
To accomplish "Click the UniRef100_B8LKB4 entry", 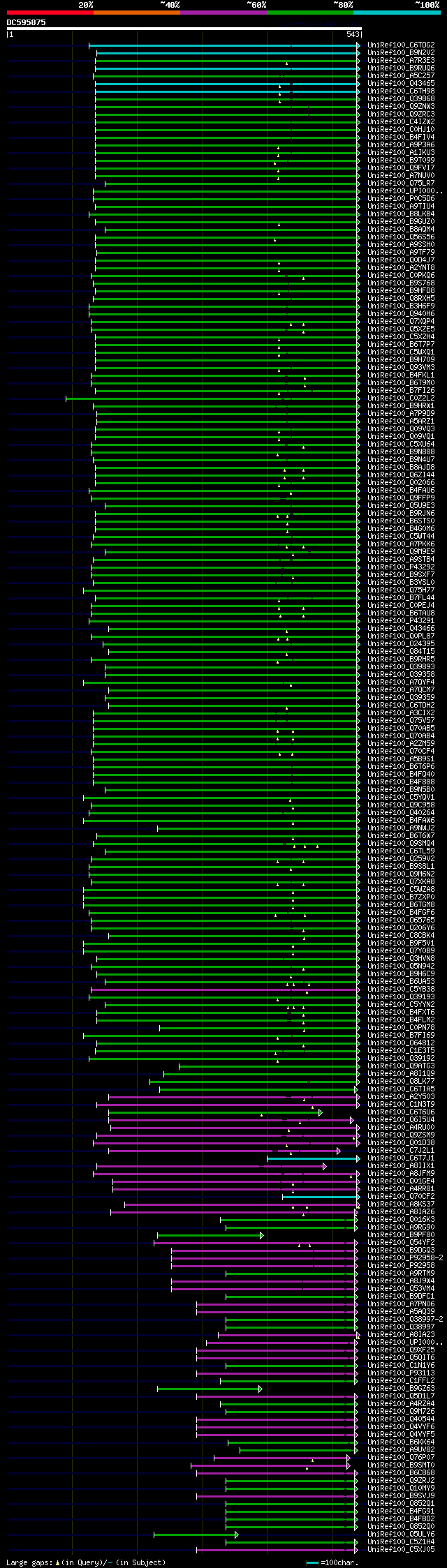I will click(401, 214).
